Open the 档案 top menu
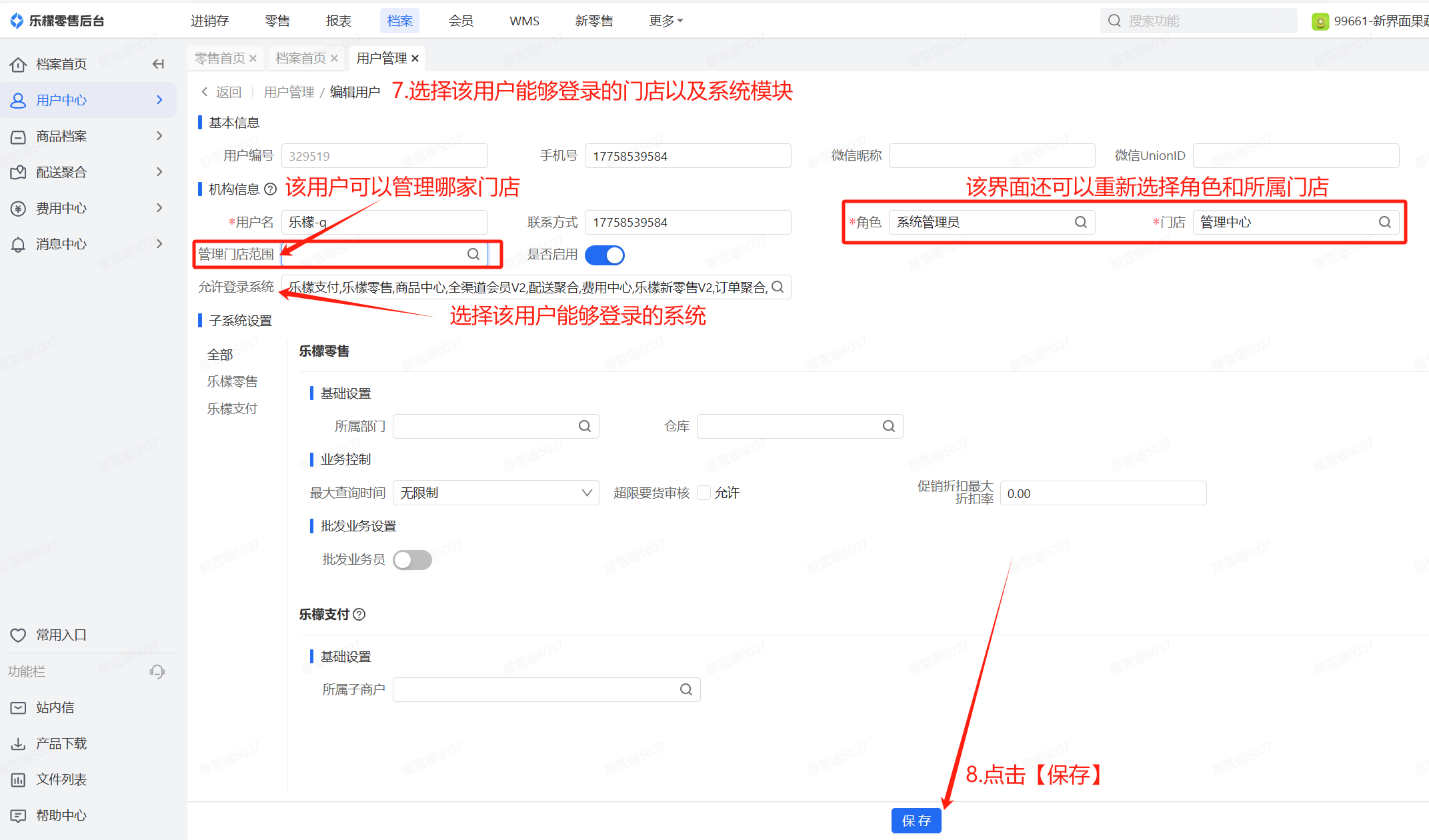Screen dimensions: 1429x840 tap(399, 21)
